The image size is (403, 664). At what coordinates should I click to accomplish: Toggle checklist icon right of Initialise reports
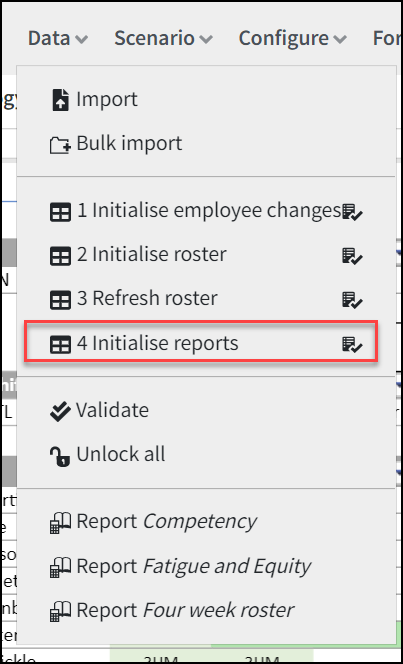[x=352, y=345]
